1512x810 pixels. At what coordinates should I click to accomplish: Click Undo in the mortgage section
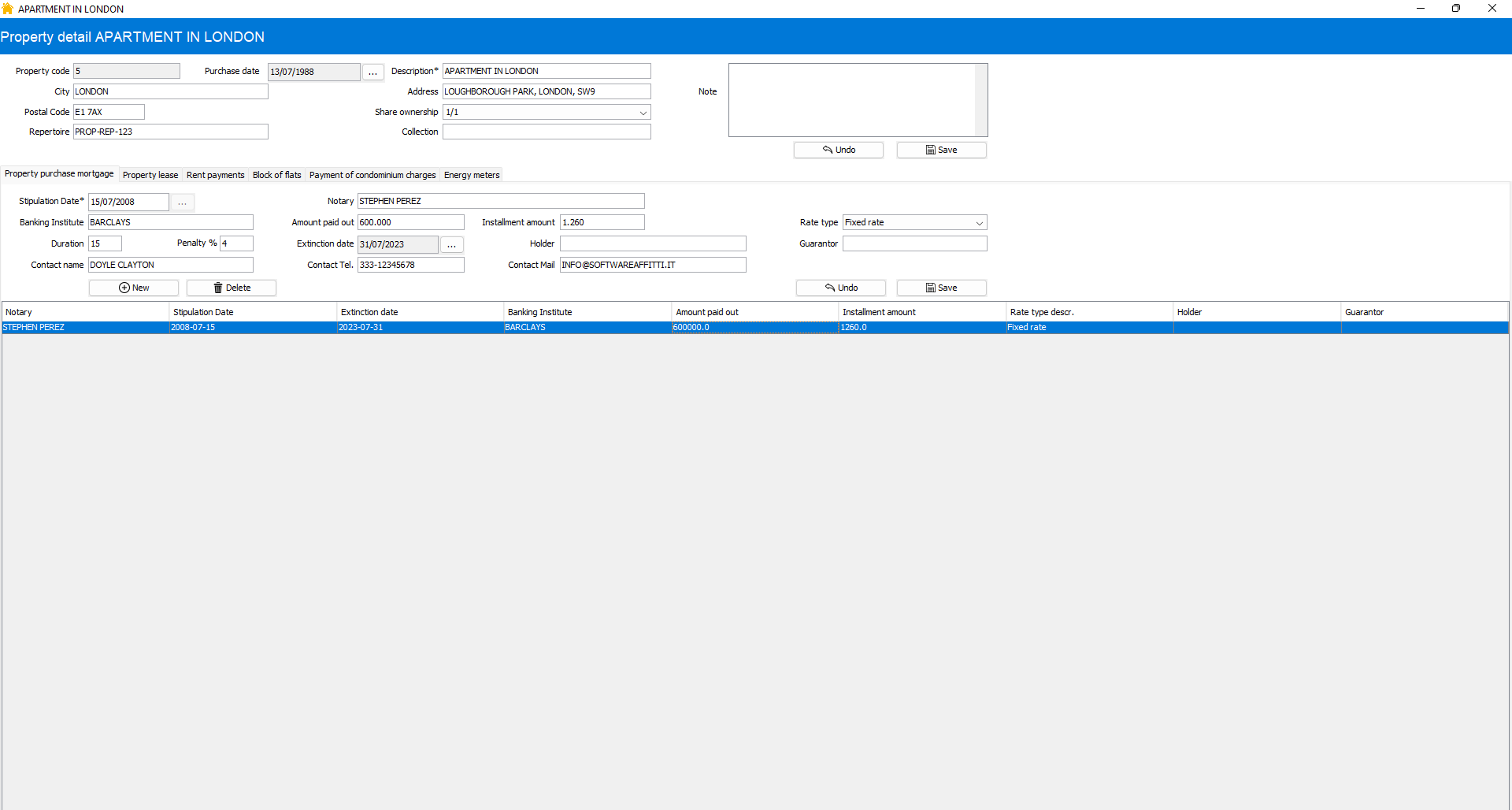(x=840, y=288)
